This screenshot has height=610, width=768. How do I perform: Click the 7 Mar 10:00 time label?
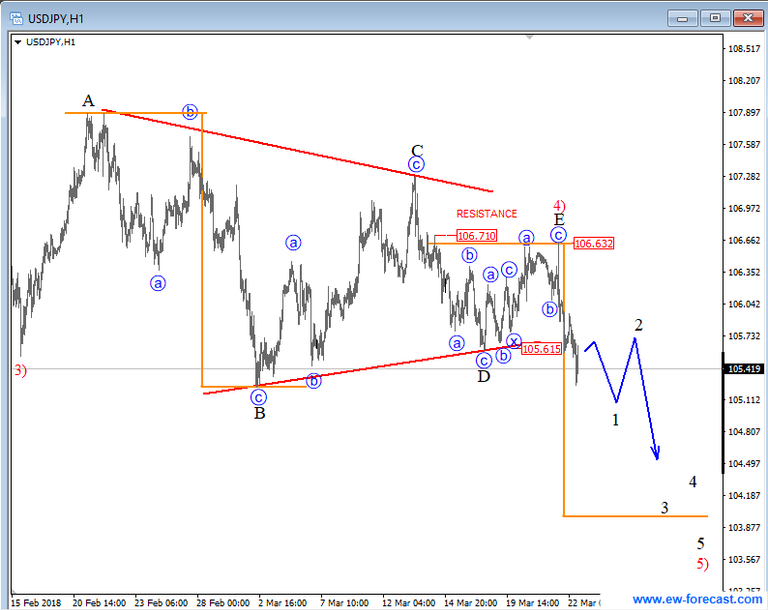coord(344,603)
